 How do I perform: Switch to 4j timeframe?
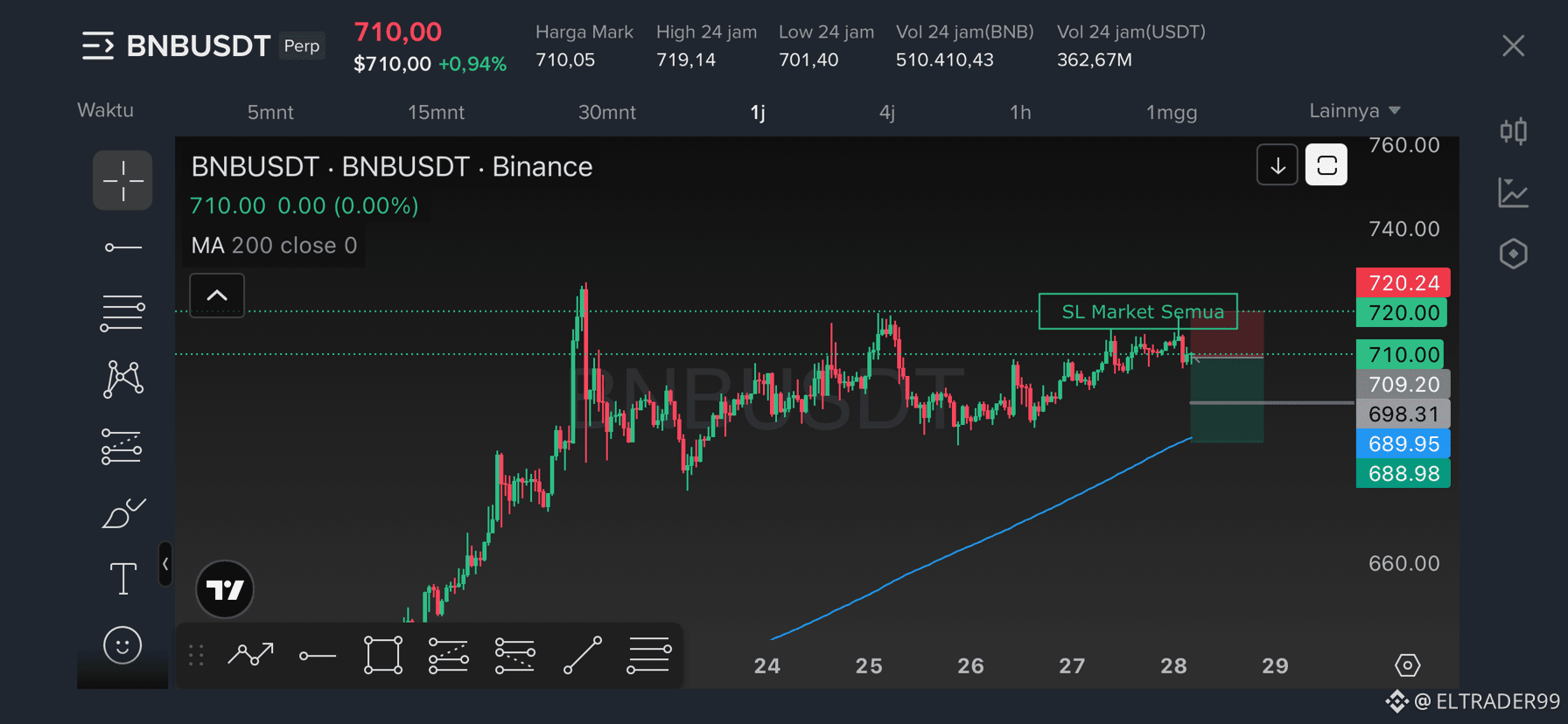click(x=886, y=112)
